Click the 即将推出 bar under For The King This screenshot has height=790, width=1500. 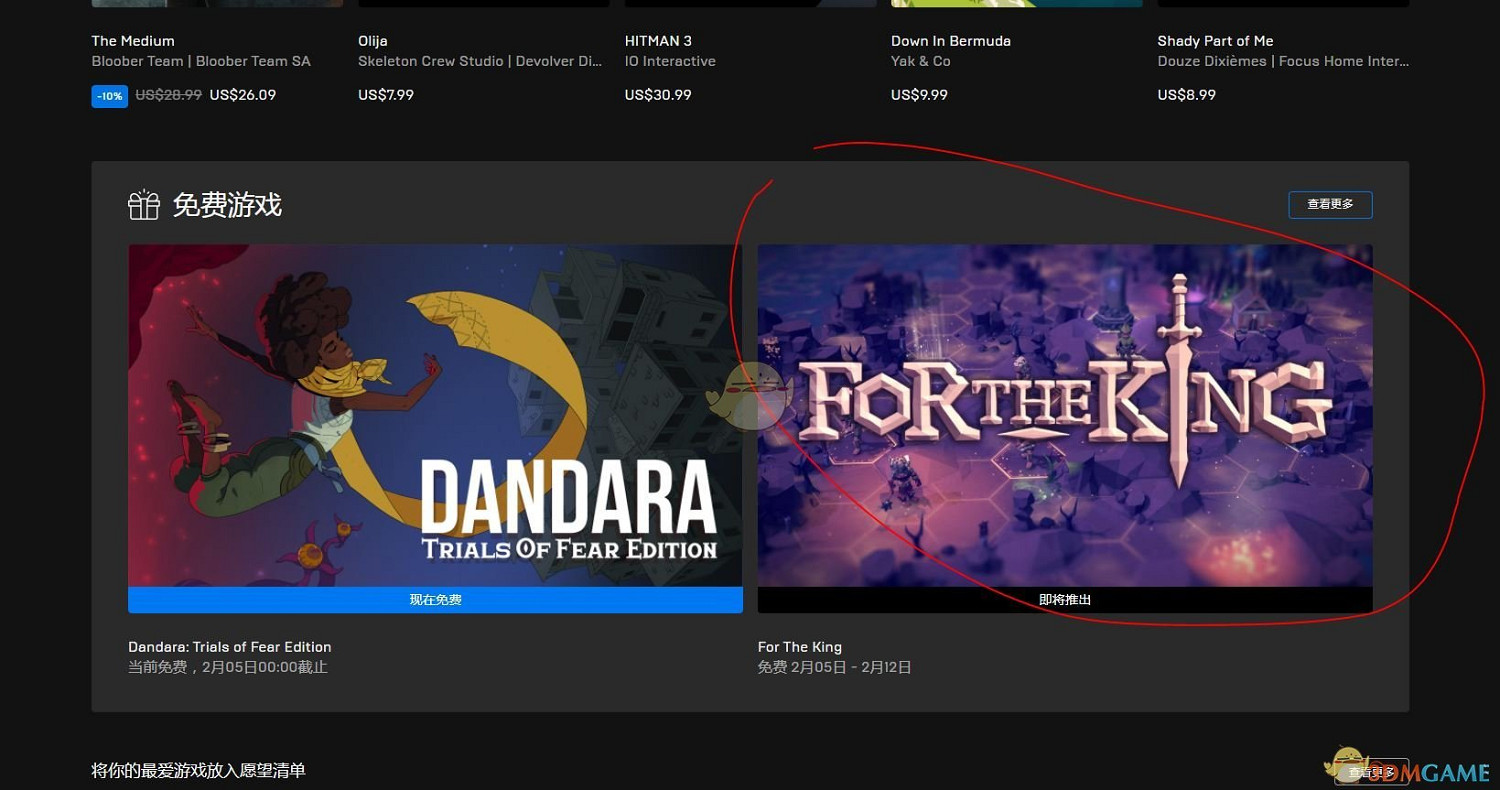1064,600
